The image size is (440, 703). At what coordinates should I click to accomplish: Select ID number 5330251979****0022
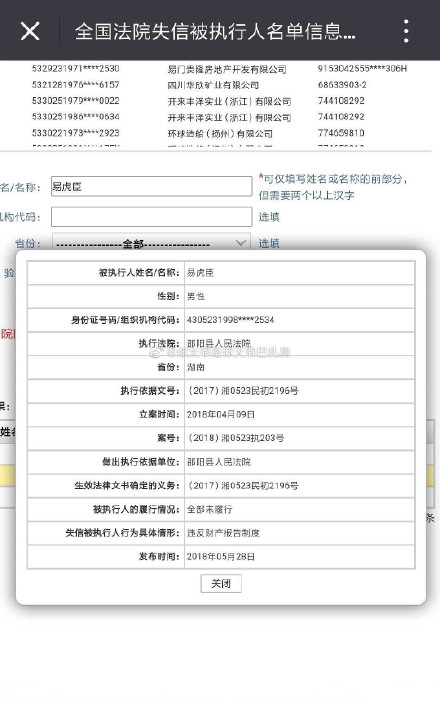(x=75, y=101)
